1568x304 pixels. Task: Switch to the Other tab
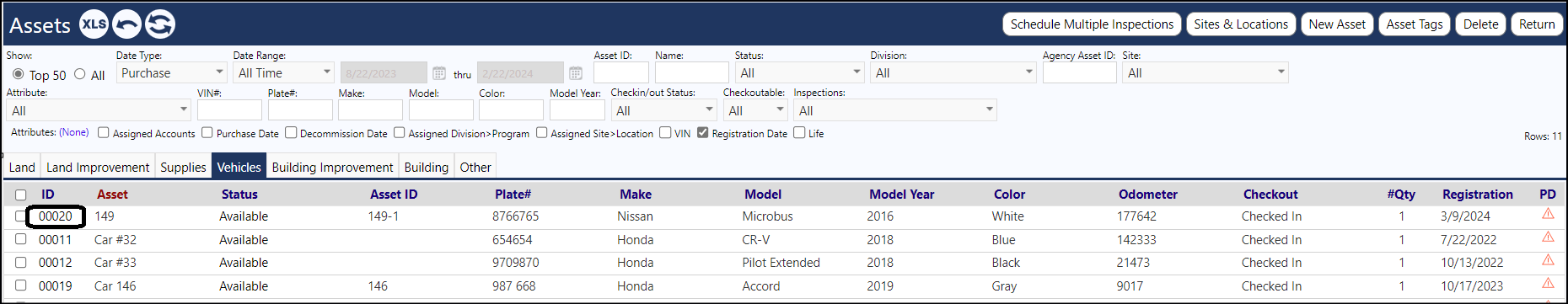[475, 167]
